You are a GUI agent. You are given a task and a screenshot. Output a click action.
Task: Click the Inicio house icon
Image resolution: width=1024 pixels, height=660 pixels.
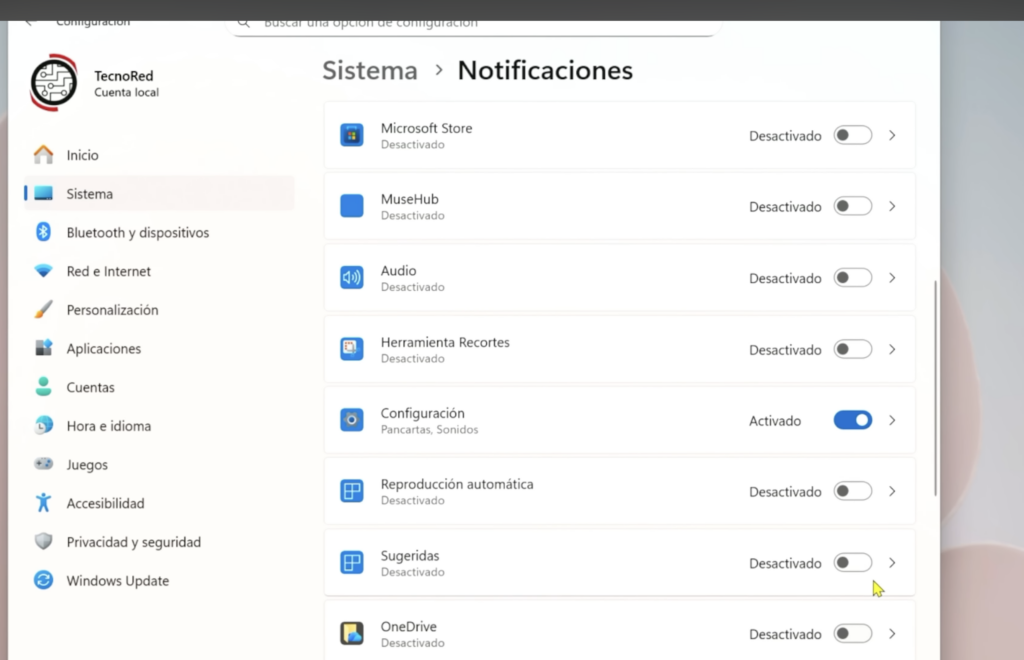44,155
